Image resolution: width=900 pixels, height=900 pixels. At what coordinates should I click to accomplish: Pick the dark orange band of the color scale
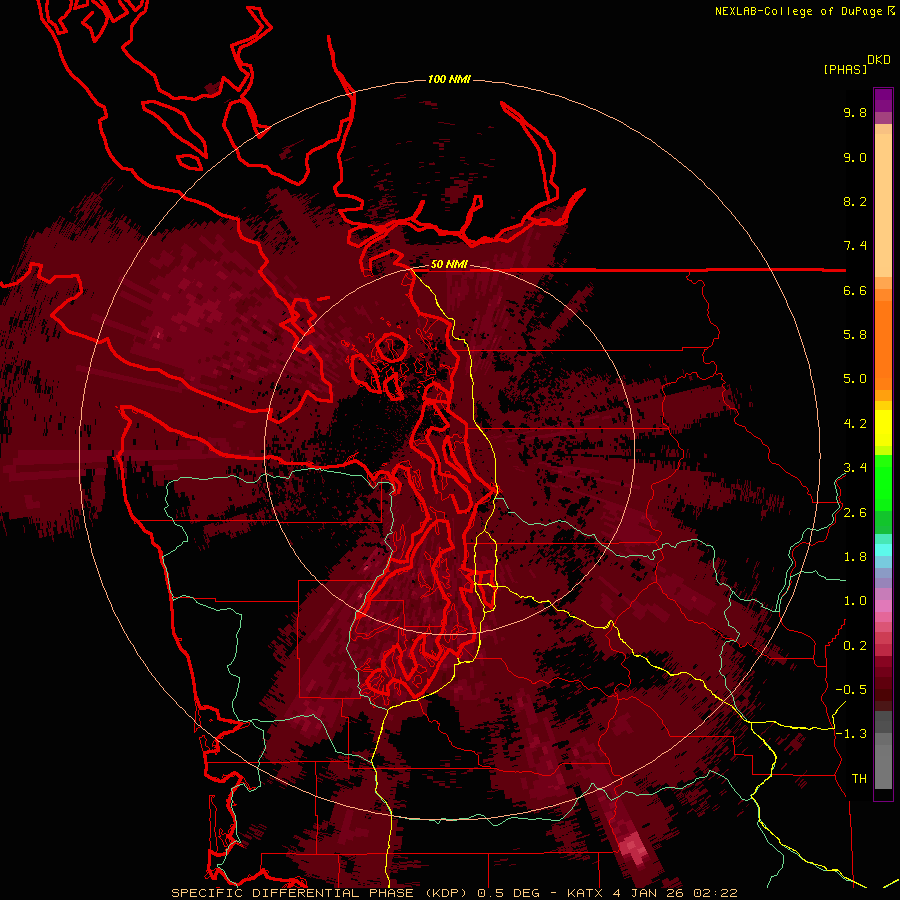pos(883,345)
